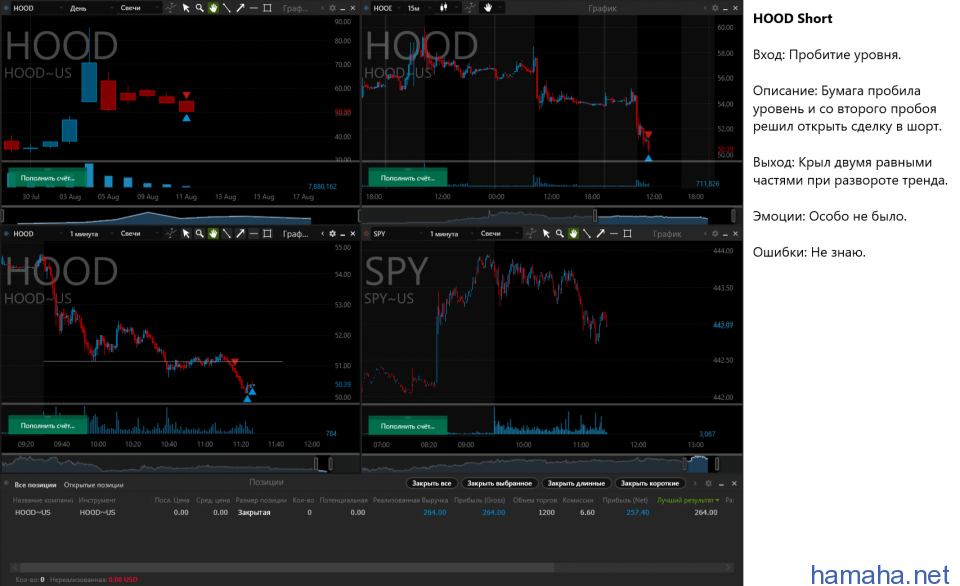Click the Комиссии column header
This screenshot has width=960, height=586.
tap(577, 500)
